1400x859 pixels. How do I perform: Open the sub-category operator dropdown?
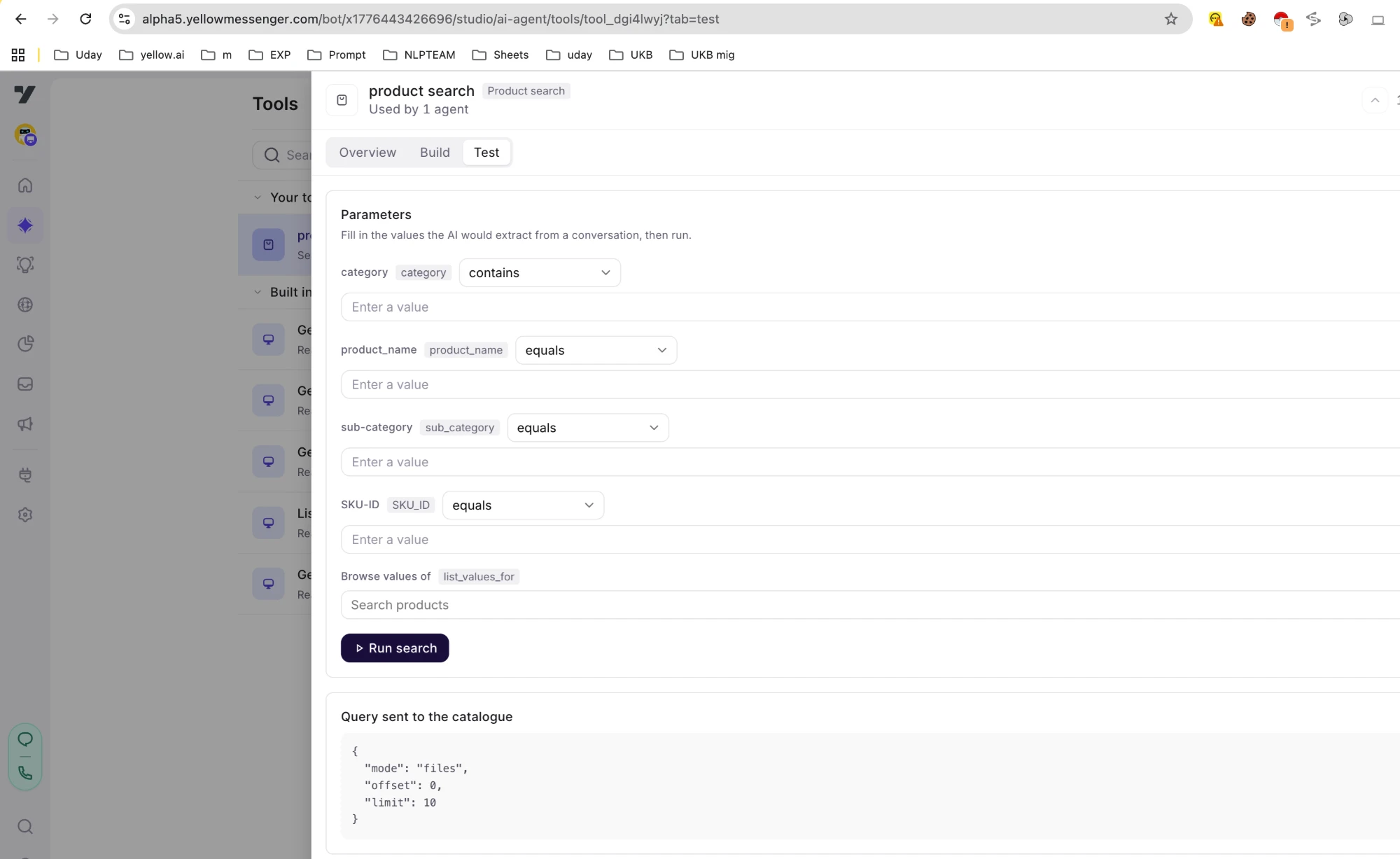tap(587, 428)
